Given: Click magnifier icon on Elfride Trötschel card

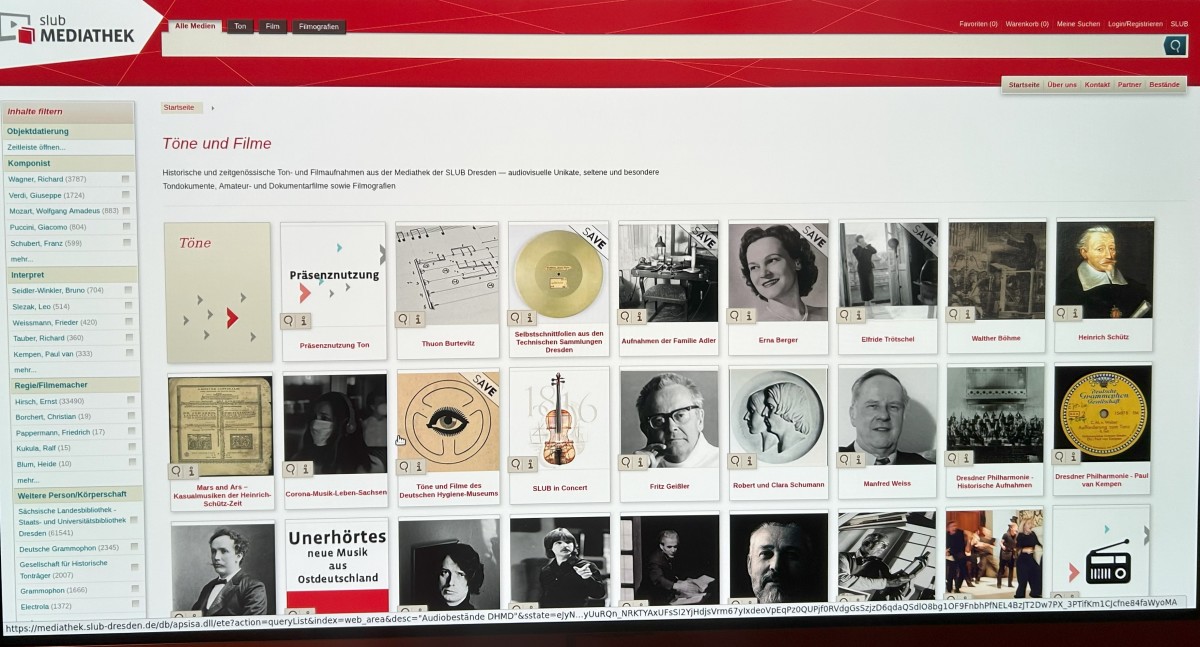Looking at the screenshot, I should click(845, 315).
